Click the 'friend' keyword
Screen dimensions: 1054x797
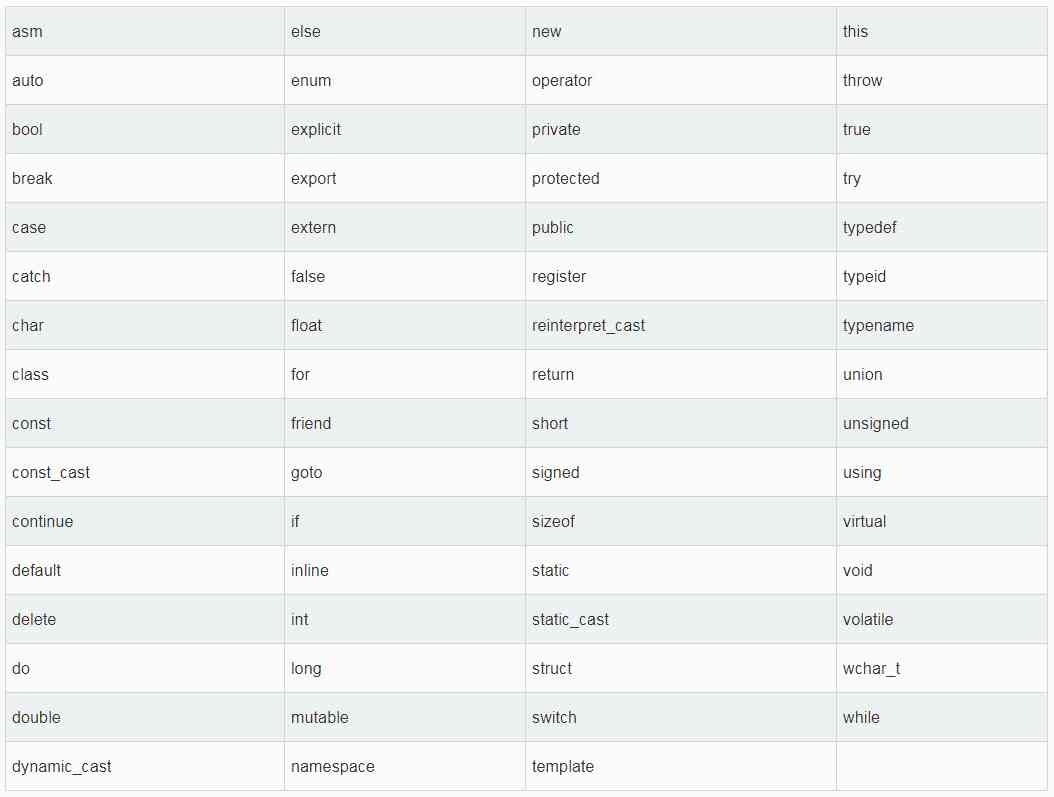tap(311, 423)
